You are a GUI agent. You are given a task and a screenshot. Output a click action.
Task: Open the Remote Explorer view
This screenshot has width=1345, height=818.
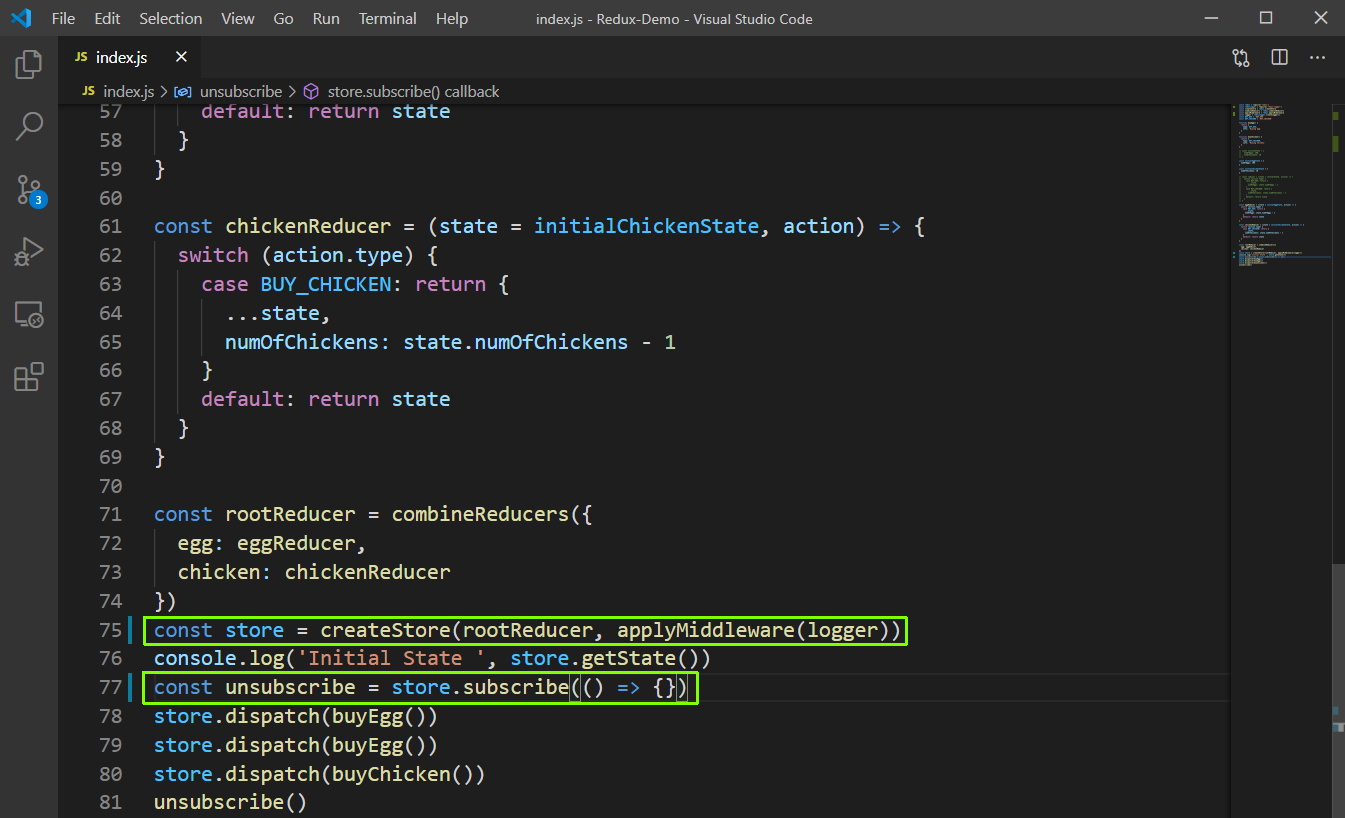pos(29,315)
